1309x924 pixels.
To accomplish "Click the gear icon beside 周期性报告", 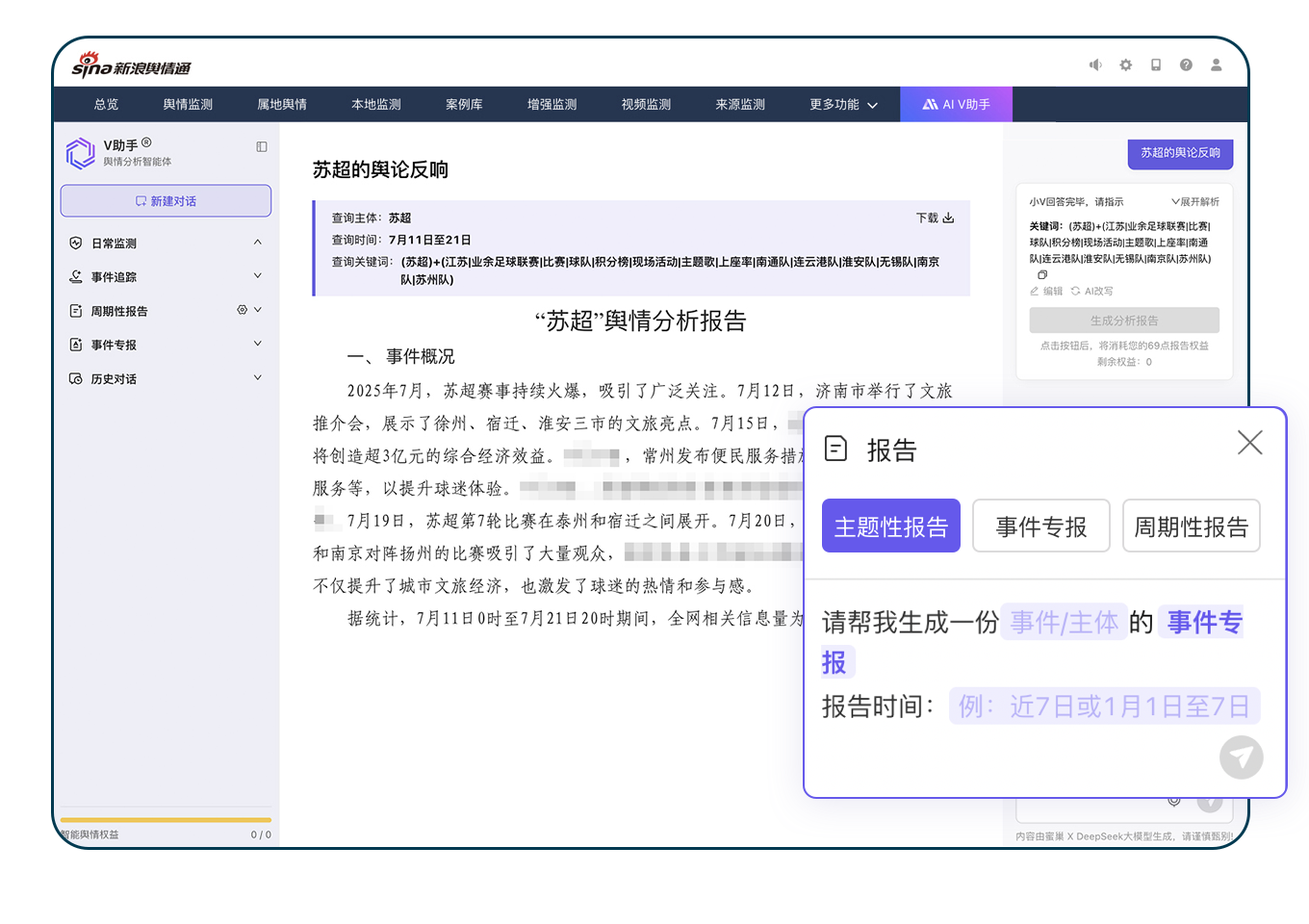I will [x=242, y=310].
